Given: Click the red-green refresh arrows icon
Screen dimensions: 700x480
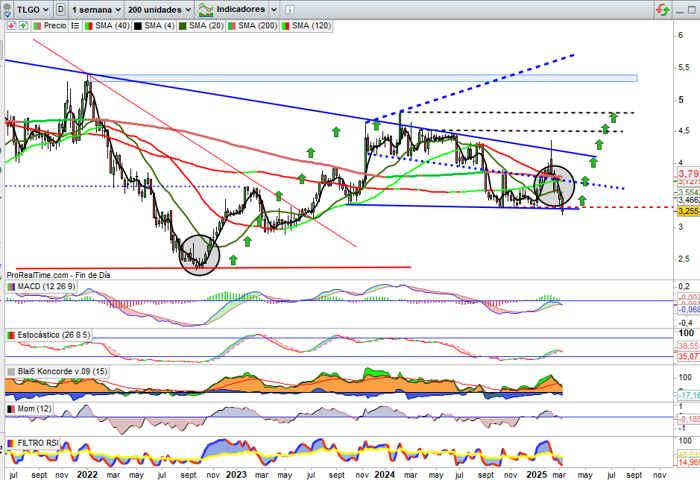Looking at the screenshot, I should (662, 9).
